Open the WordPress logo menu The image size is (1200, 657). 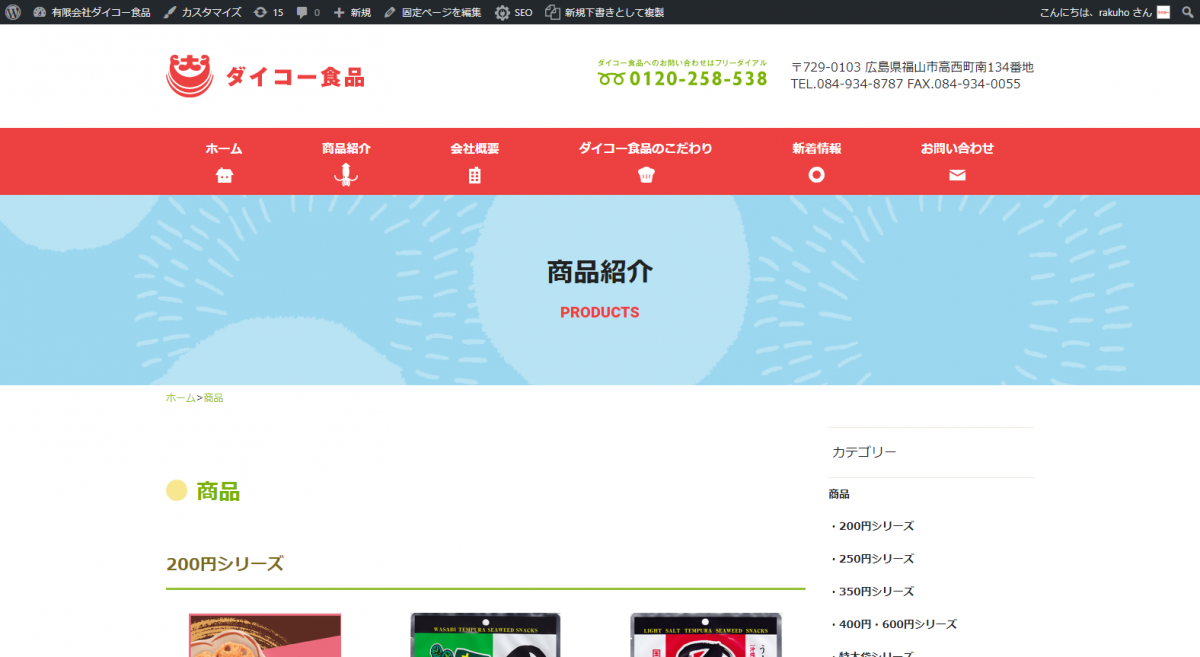13,12
